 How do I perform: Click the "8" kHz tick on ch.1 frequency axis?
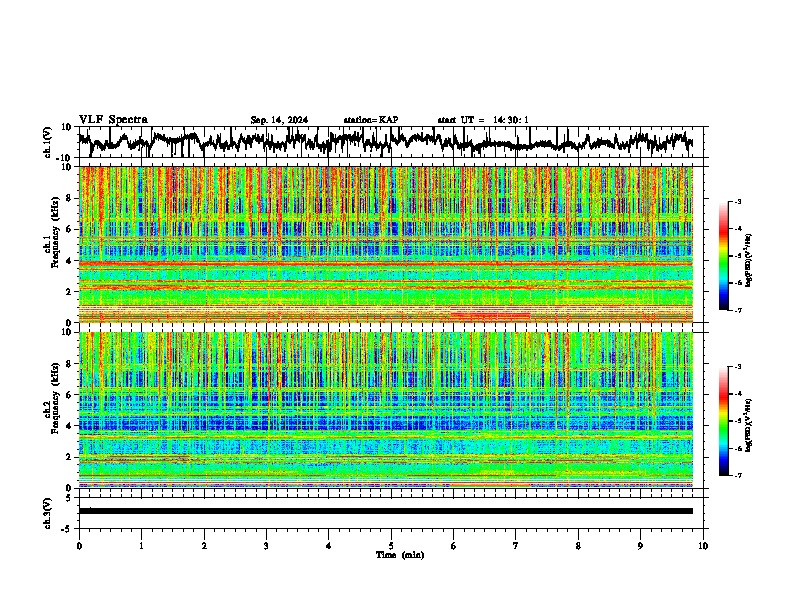pos(69,198)
